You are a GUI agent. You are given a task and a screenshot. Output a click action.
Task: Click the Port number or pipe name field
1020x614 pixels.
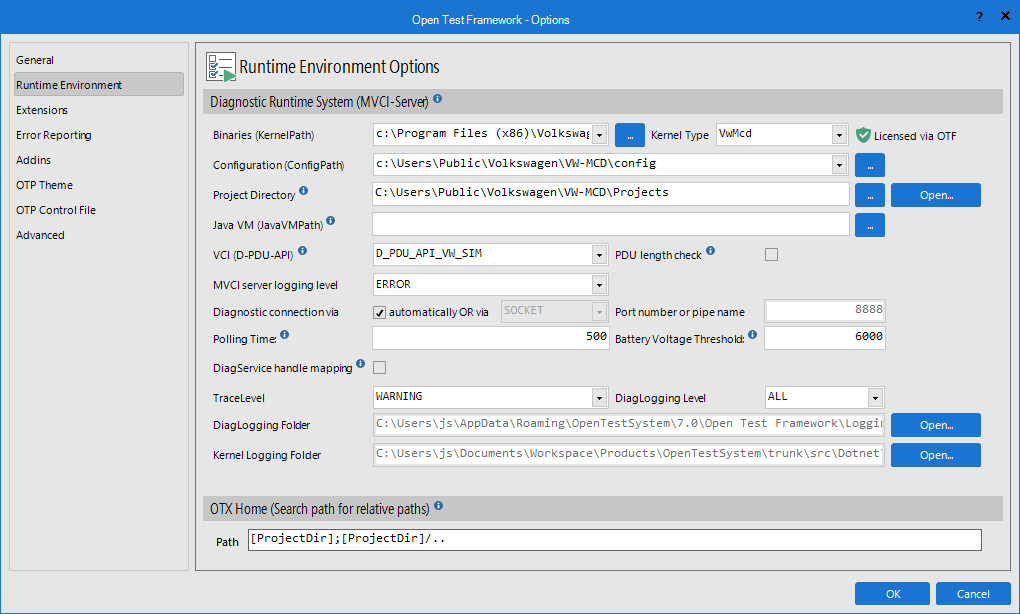pyautogui.click(x=824, y=311)
